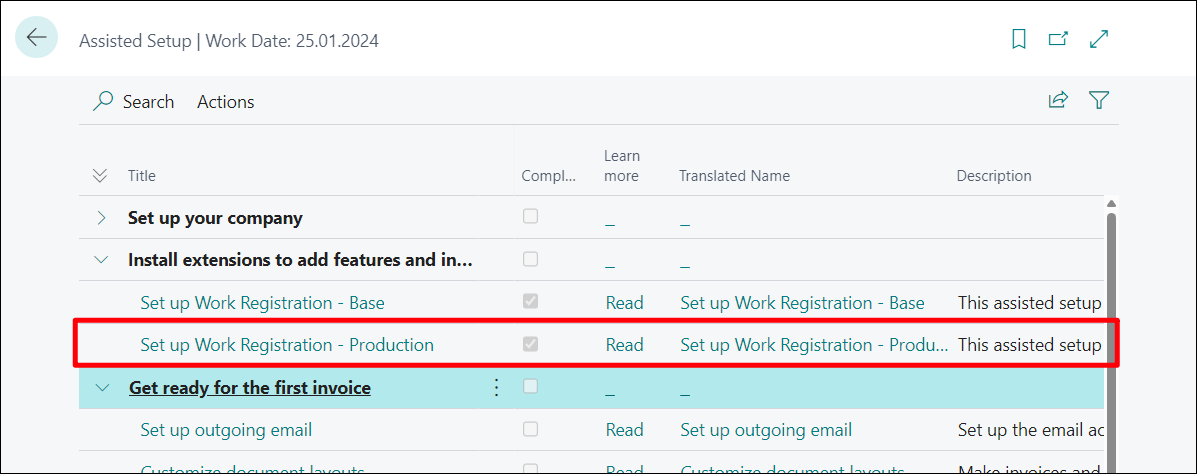This screenshot has height=474, width=1197.
Task: Go back using the arrow button
Action: click(x=37, y=37)
